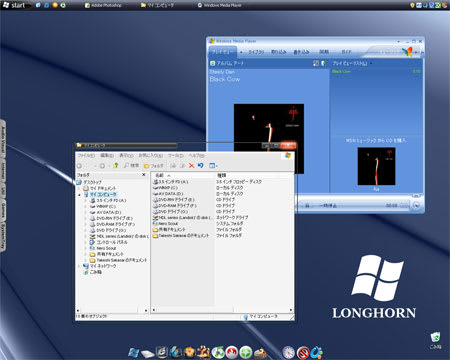Click the red X Delete toolbar icon

[x=191, y=165]
